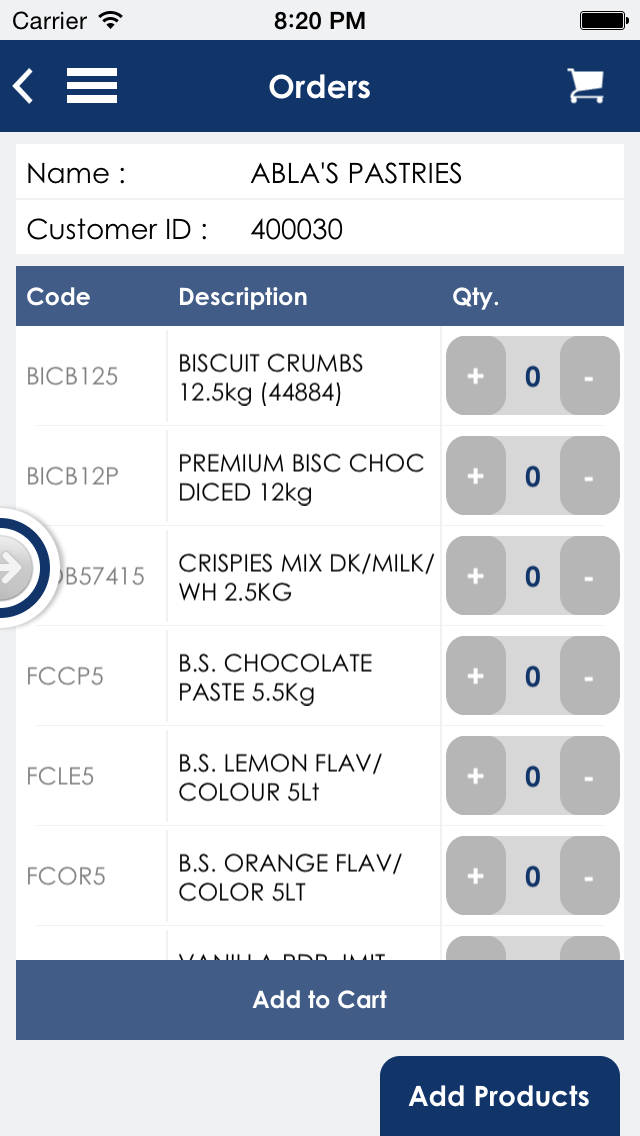Decrease quantity for PREMIUM BISC CHOC DICED
The width and height of the screenshot is (640, 1136).
coord(588,476)
